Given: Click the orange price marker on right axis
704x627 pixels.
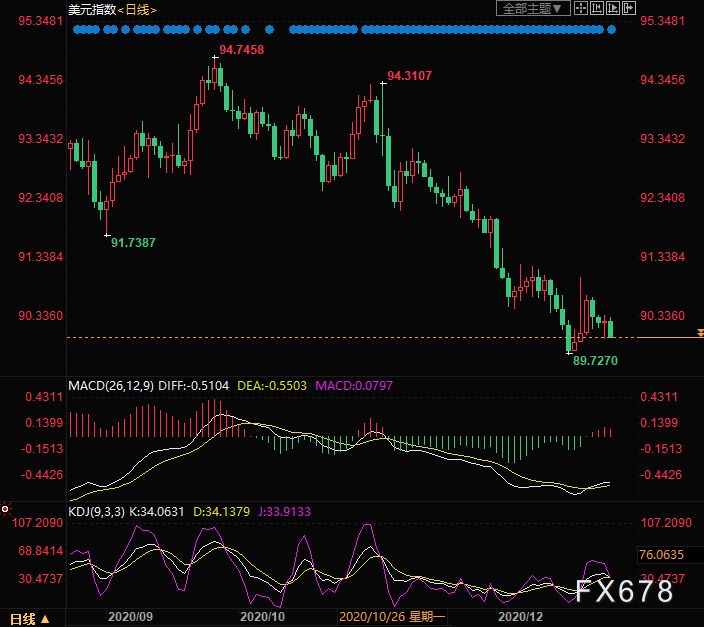Looking at the screenshot, I should [x=699, y=333].
